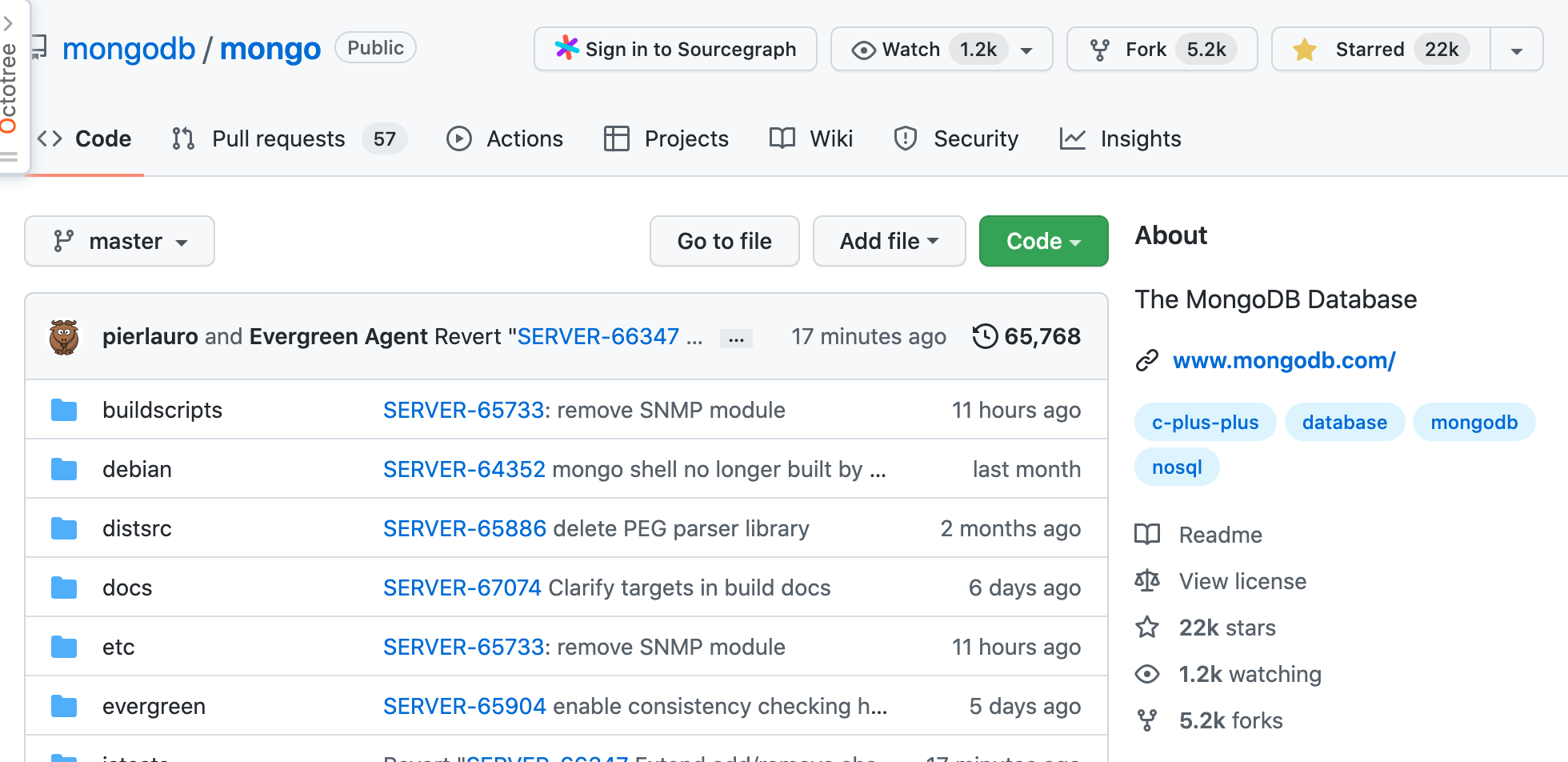Expand the truncated commit message ellipsis
The height and width of the screenshot is (762, 1568).
click(x=736, y=339)
